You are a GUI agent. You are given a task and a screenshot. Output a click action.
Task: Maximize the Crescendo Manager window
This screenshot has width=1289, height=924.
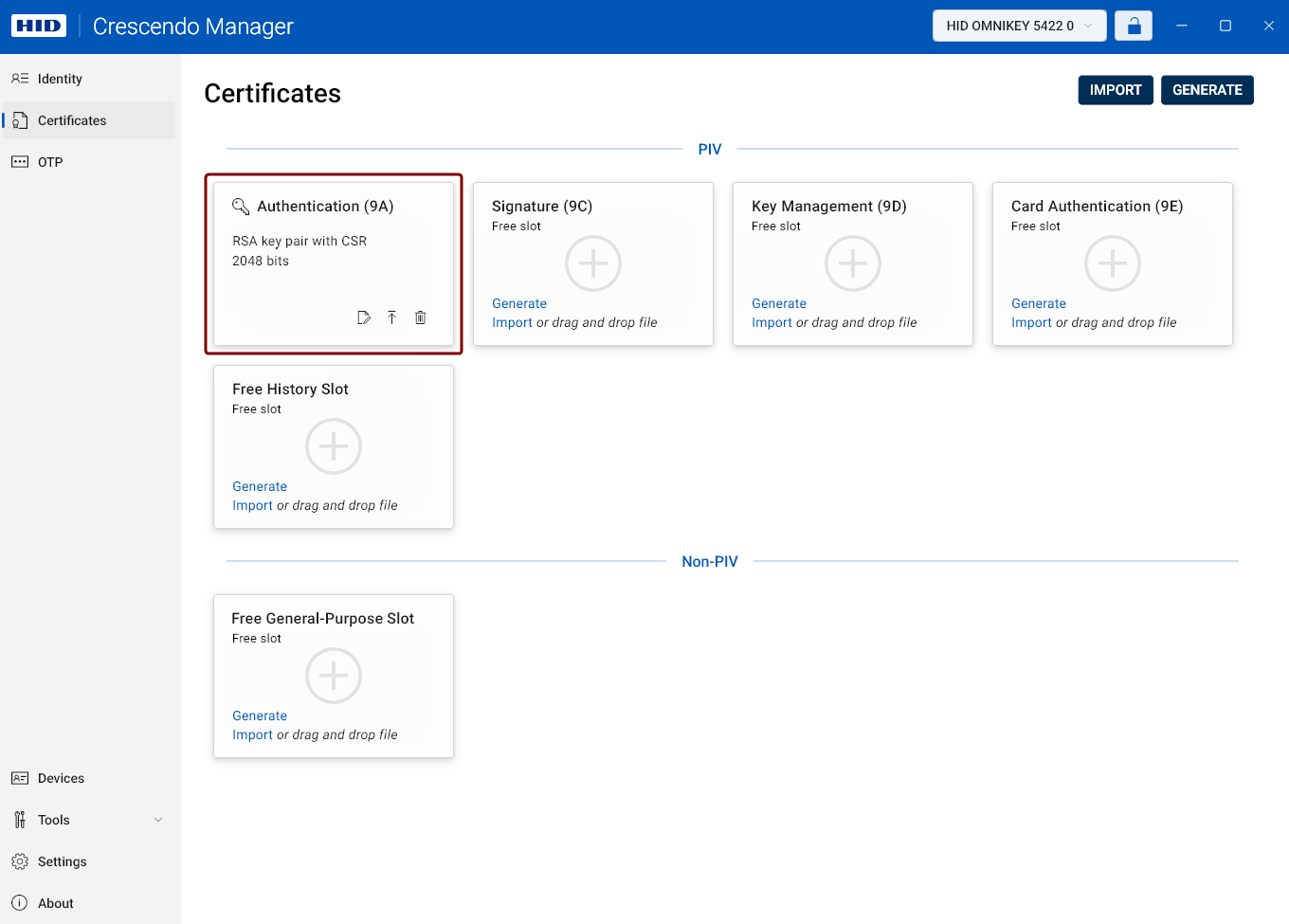[1225, 26]
